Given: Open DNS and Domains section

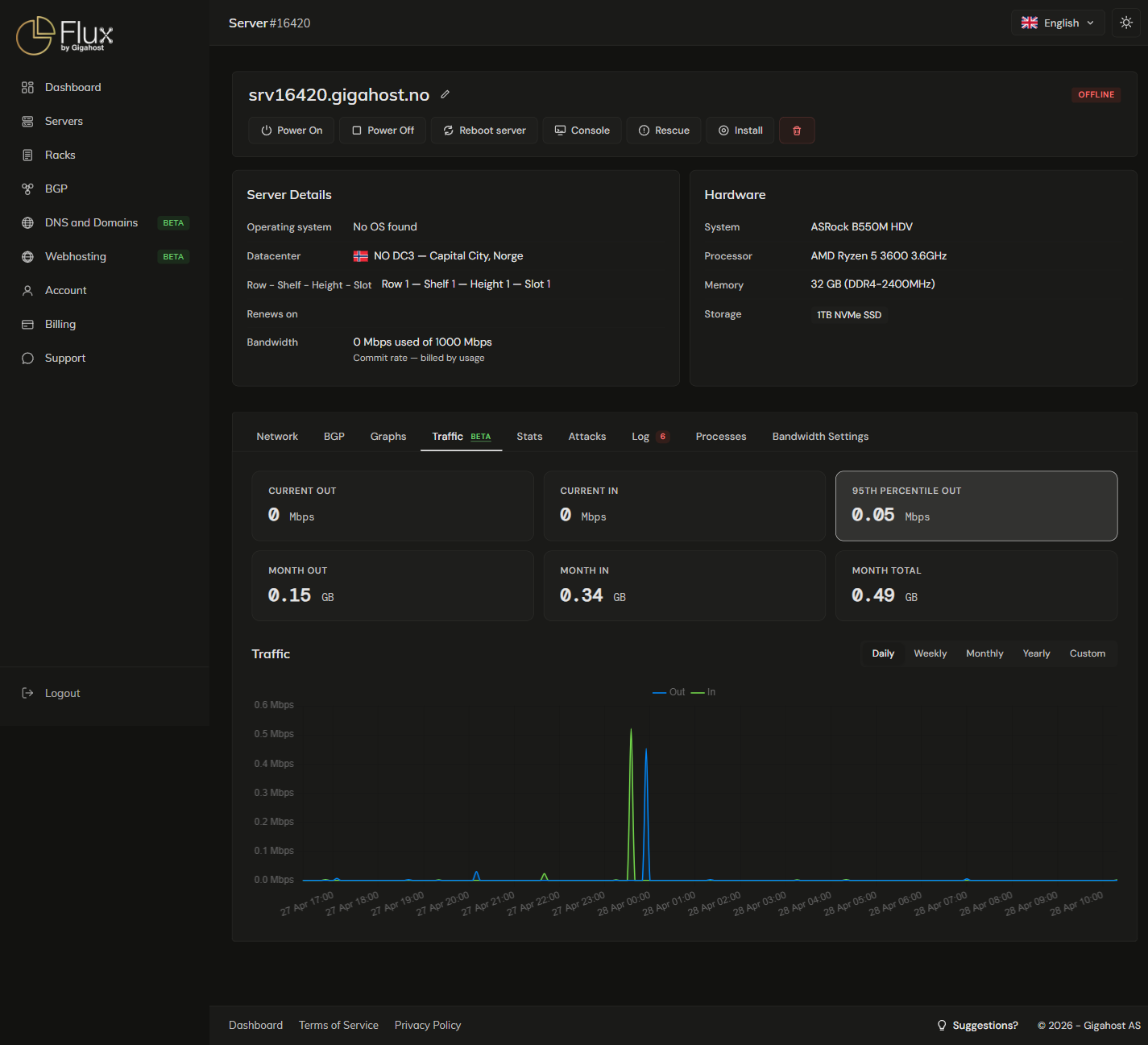Looking at the screenshot, I should coord(91,222).
